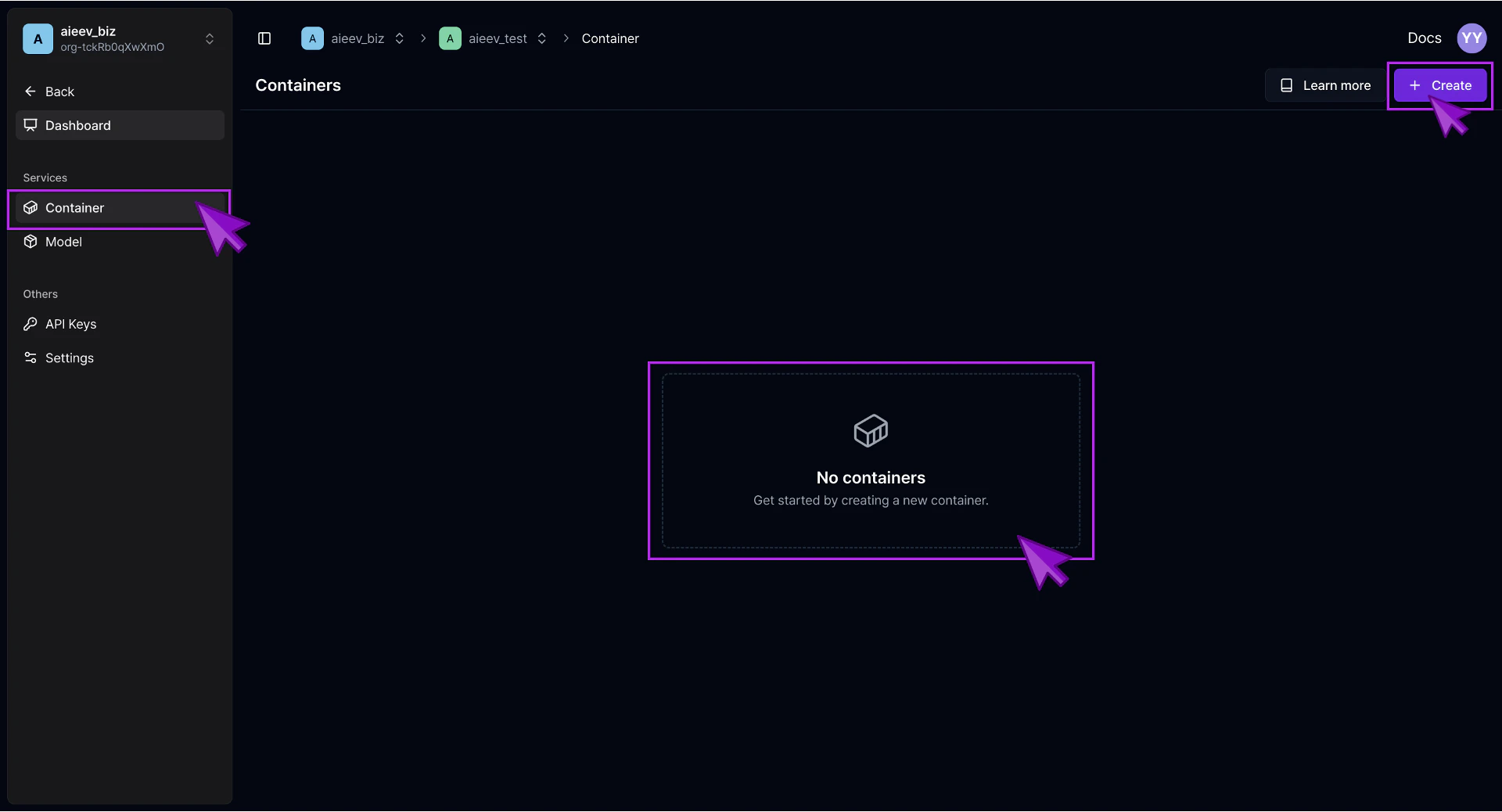The height and width of the screenshot is (812, 1502).
Task: Toggle the sidebar collapse icon
Action: point(264,38)
